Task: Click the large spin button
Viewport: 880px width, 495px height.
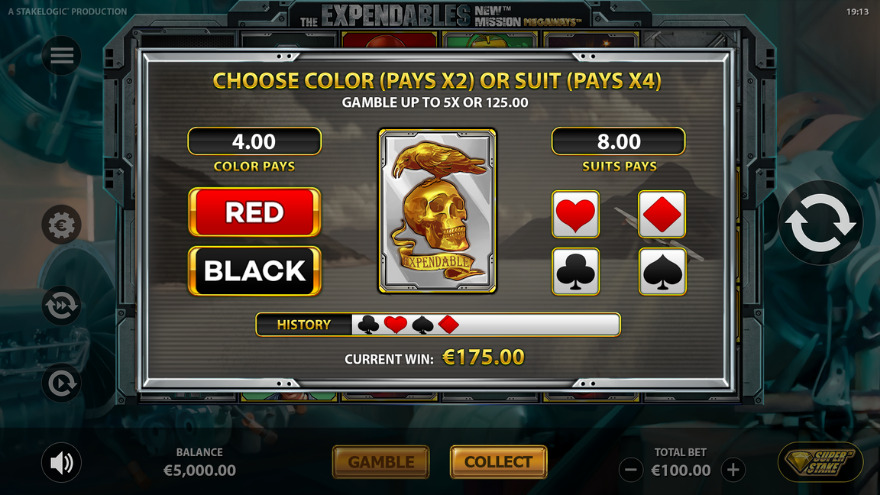Action: [820, 223]
